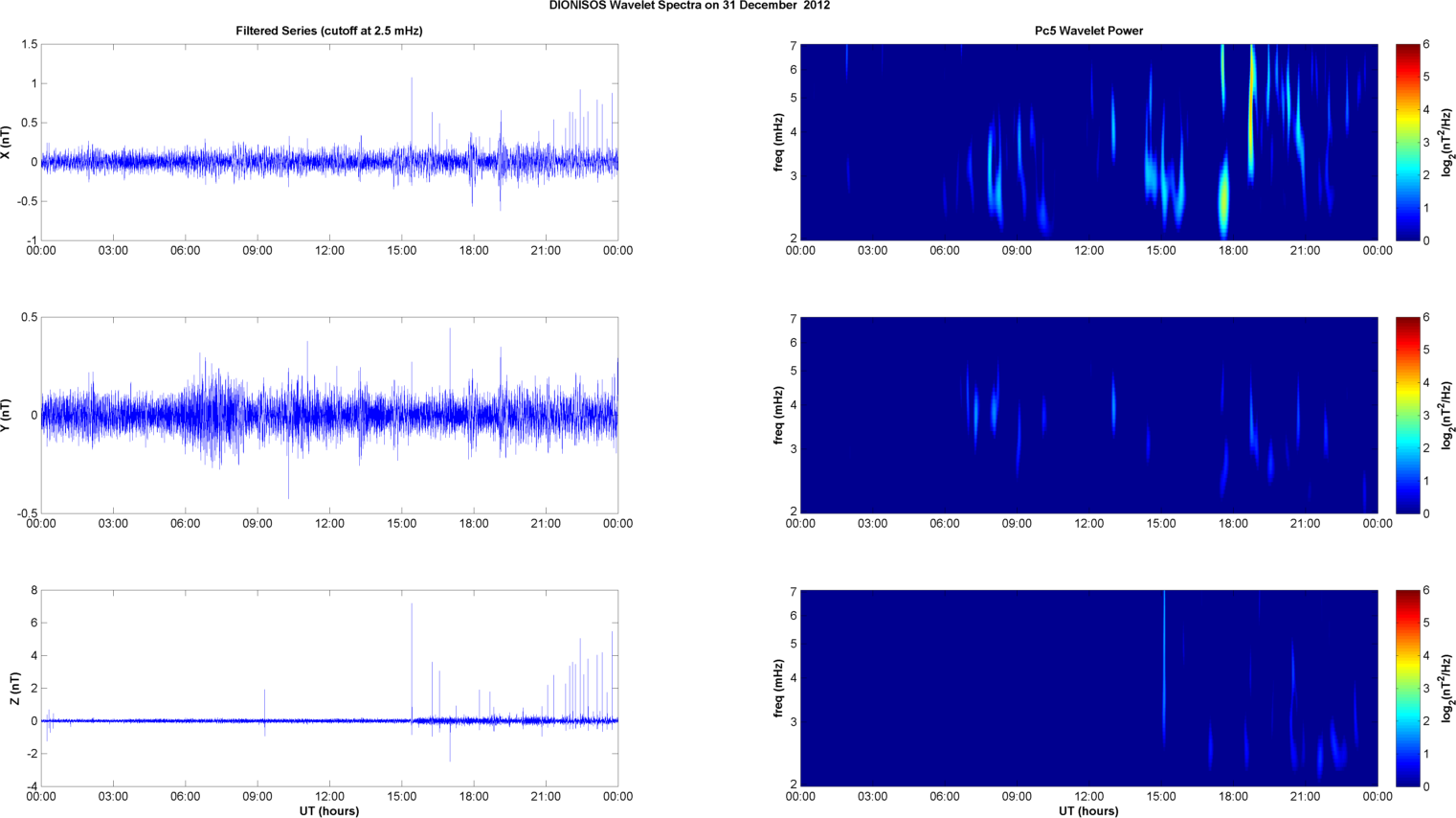The width and height of the screenshot is (1456, 818).
Task: Click the middle wavelet spectrum colorbar
Action: point(1407,415)
